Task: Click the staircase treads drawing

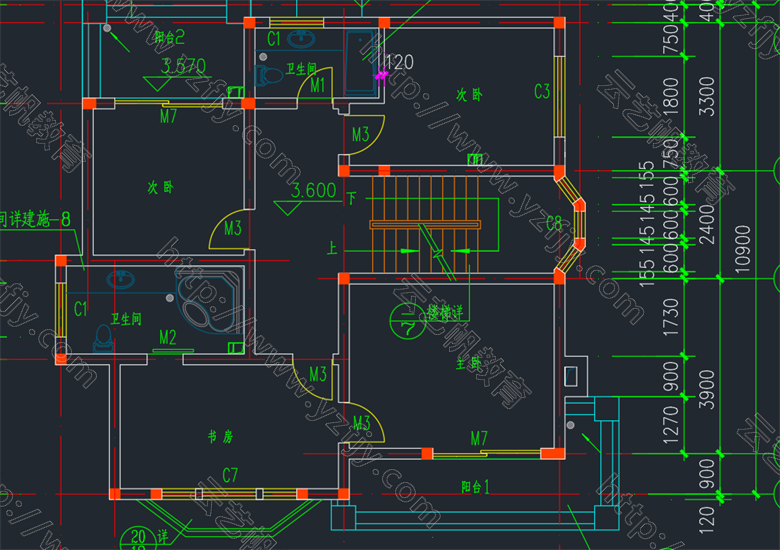Action: pyautogui.click(x=425, y=224)
